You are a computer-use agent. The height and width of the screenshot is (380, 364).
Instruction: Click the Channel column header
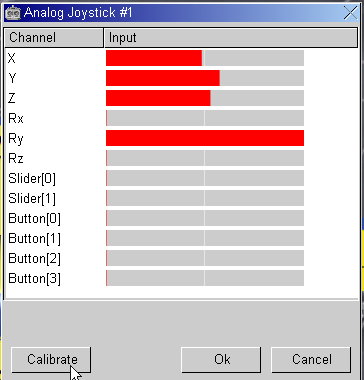coord(54,38)
